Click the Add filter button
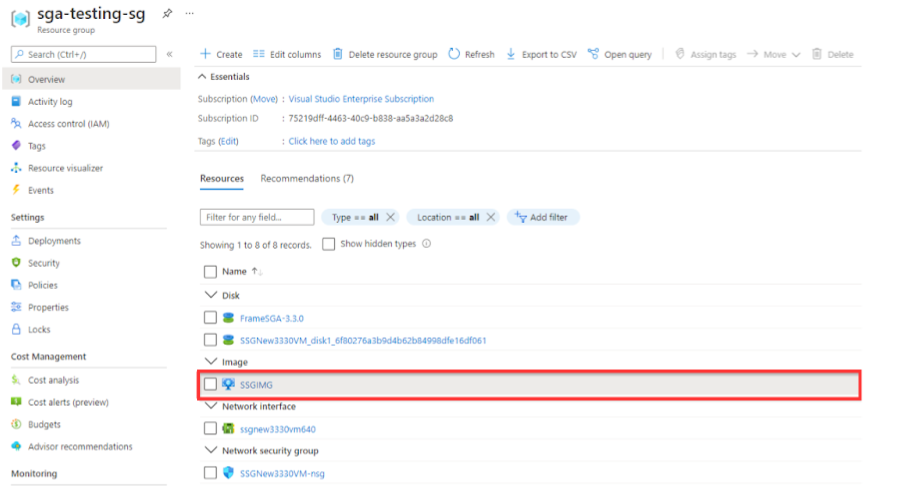 point(544,217)
